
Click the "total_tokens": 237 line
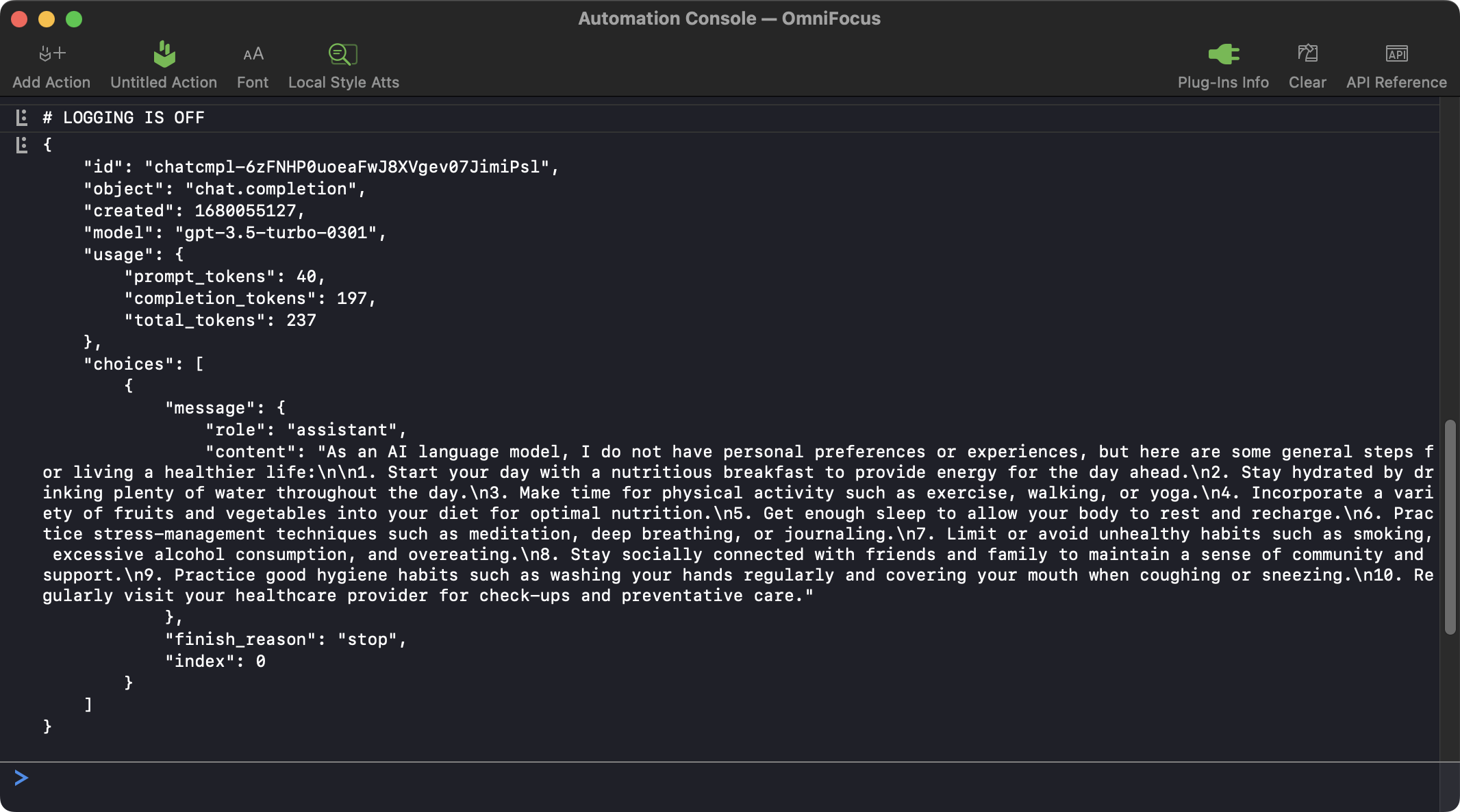pos(220,320)
